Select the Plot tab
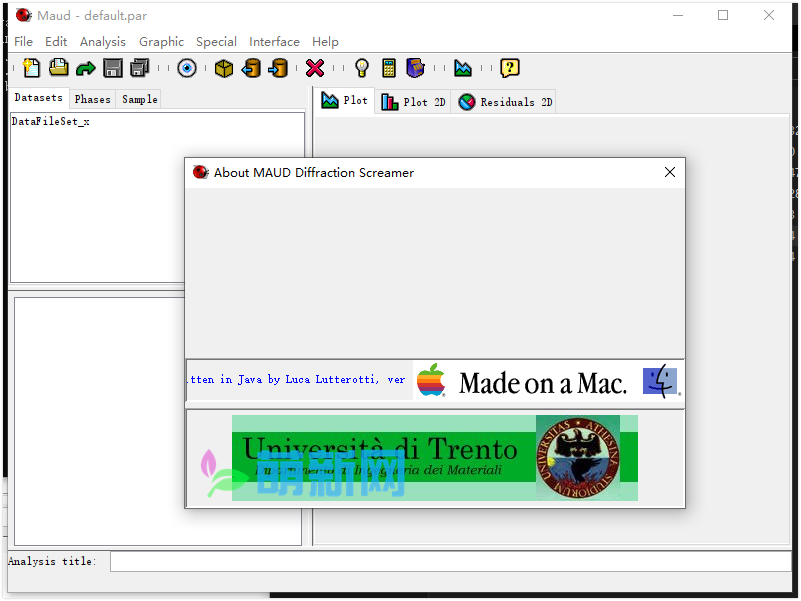801x601 pixels. [x=345, y=101]
